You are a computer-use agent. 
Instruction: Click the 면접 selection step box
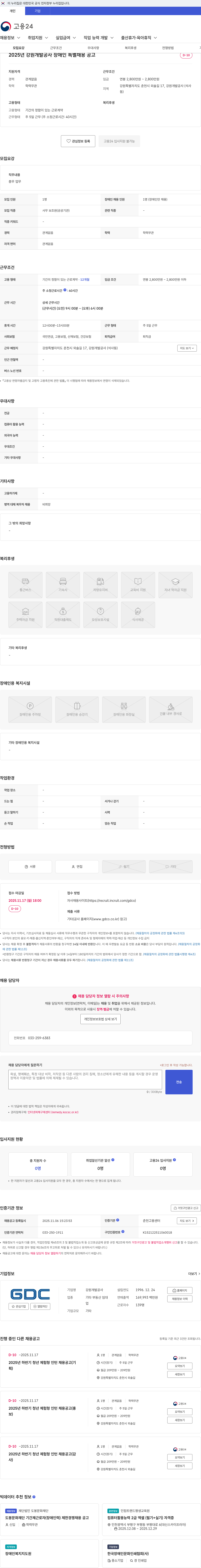point(77,867)
